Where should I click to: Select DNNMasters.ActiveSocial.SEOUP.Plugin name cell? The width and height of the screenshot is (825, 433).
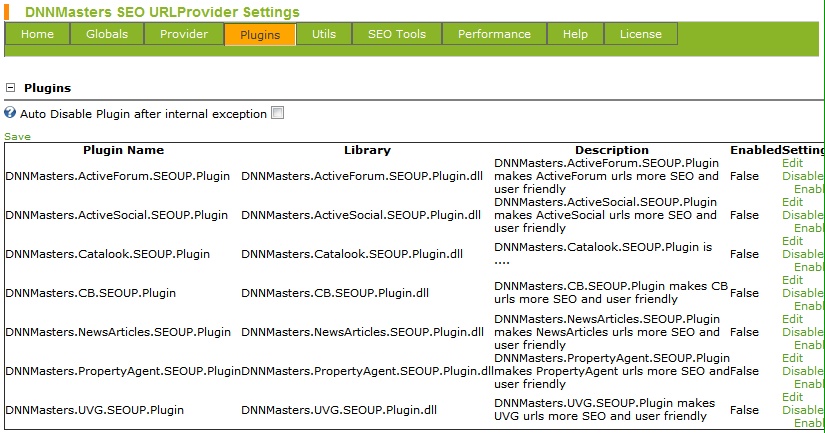117,215
